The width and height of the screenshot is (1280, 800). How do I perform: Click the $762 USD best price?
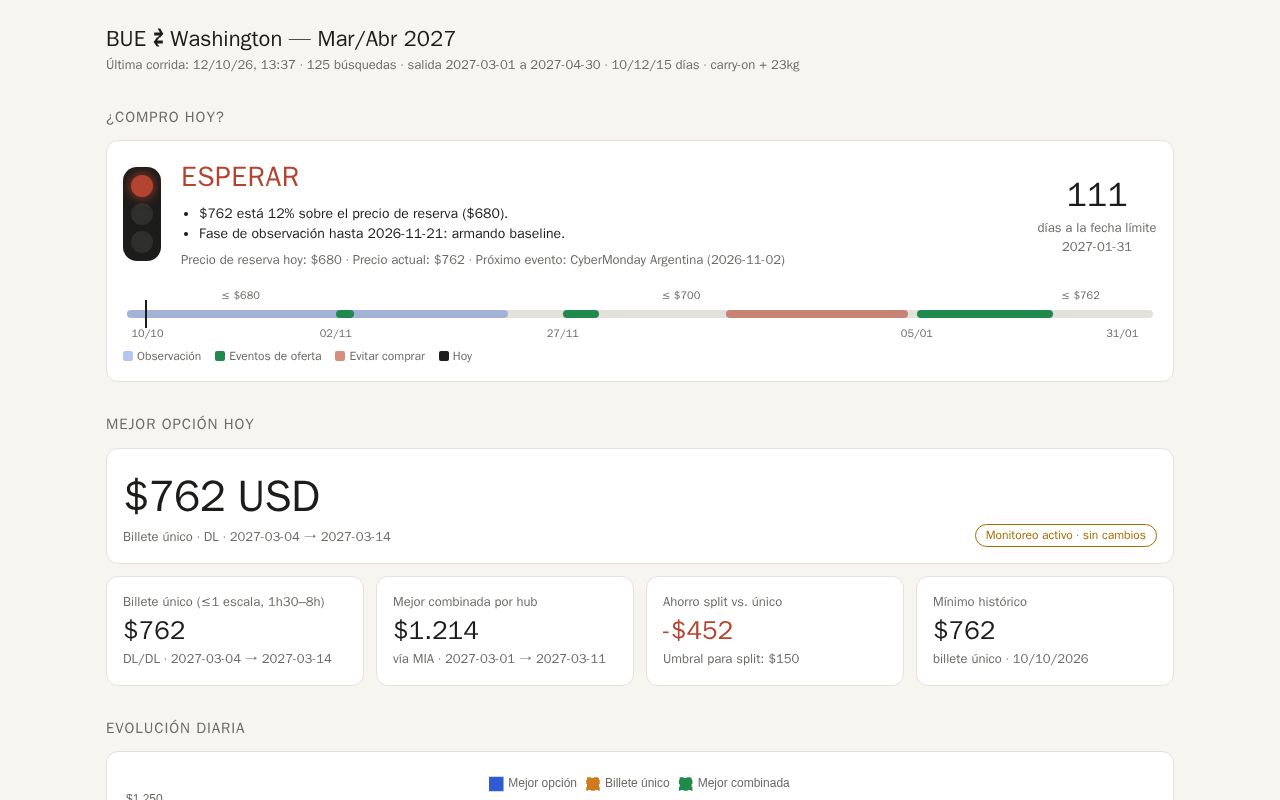[222, 497]
